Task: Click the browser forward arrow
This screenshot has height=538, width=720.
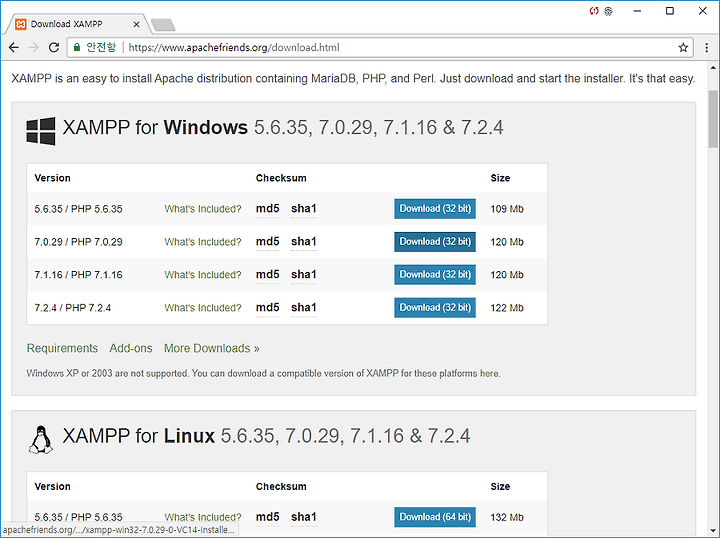Action: pyautogui.click(x=34, y=47)
